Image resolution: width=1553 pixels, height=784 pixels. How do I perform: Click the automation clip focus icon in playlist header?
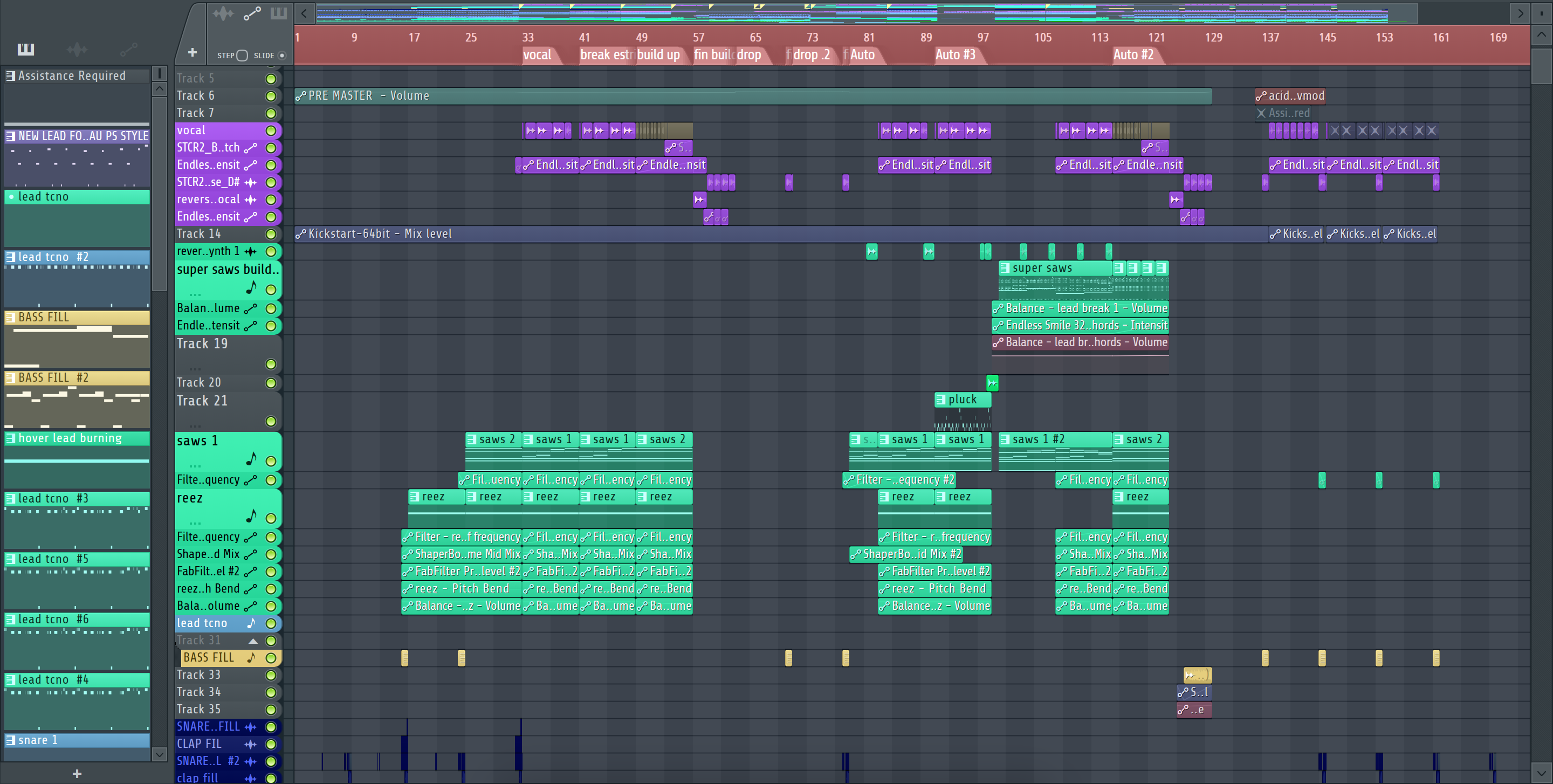tap(252, 12)
